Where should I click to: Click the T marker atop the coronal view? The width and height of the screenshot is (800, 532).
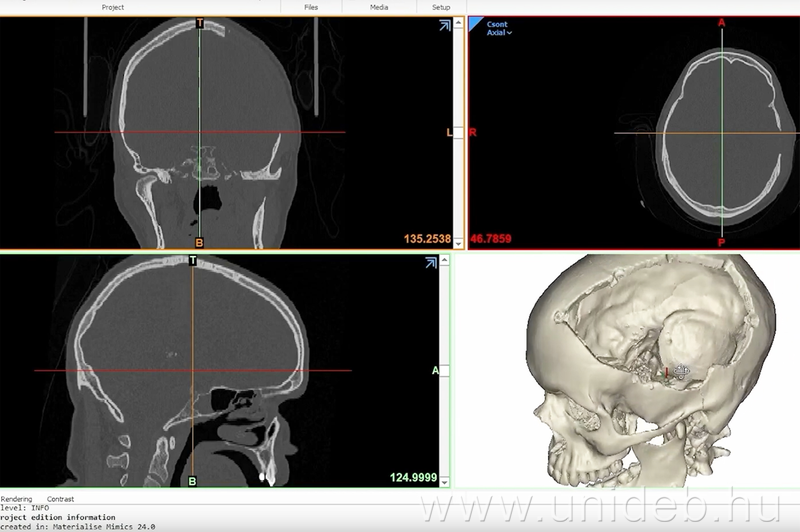pos(200,23)
